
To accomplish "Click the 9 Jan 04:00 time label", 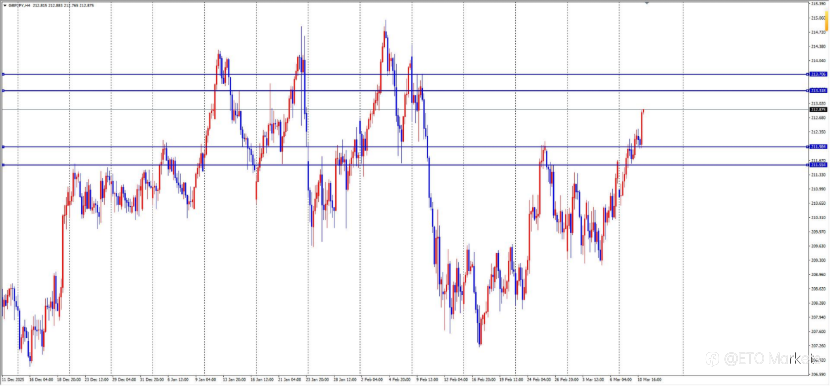I will pos(206,380).
